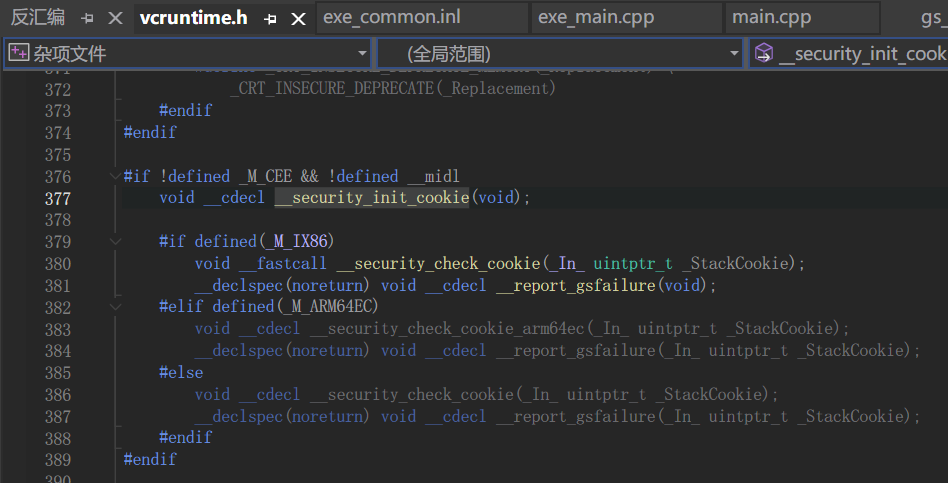This screenshot has width=948, height=483.
Task: Collapse the #if block at line 376
Action: click(114, 177)
